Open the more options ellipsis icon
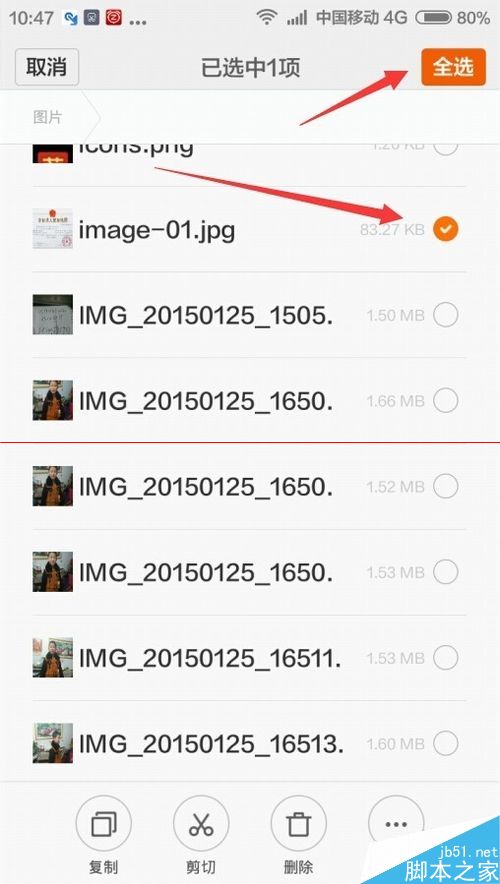 pos(396,823)
